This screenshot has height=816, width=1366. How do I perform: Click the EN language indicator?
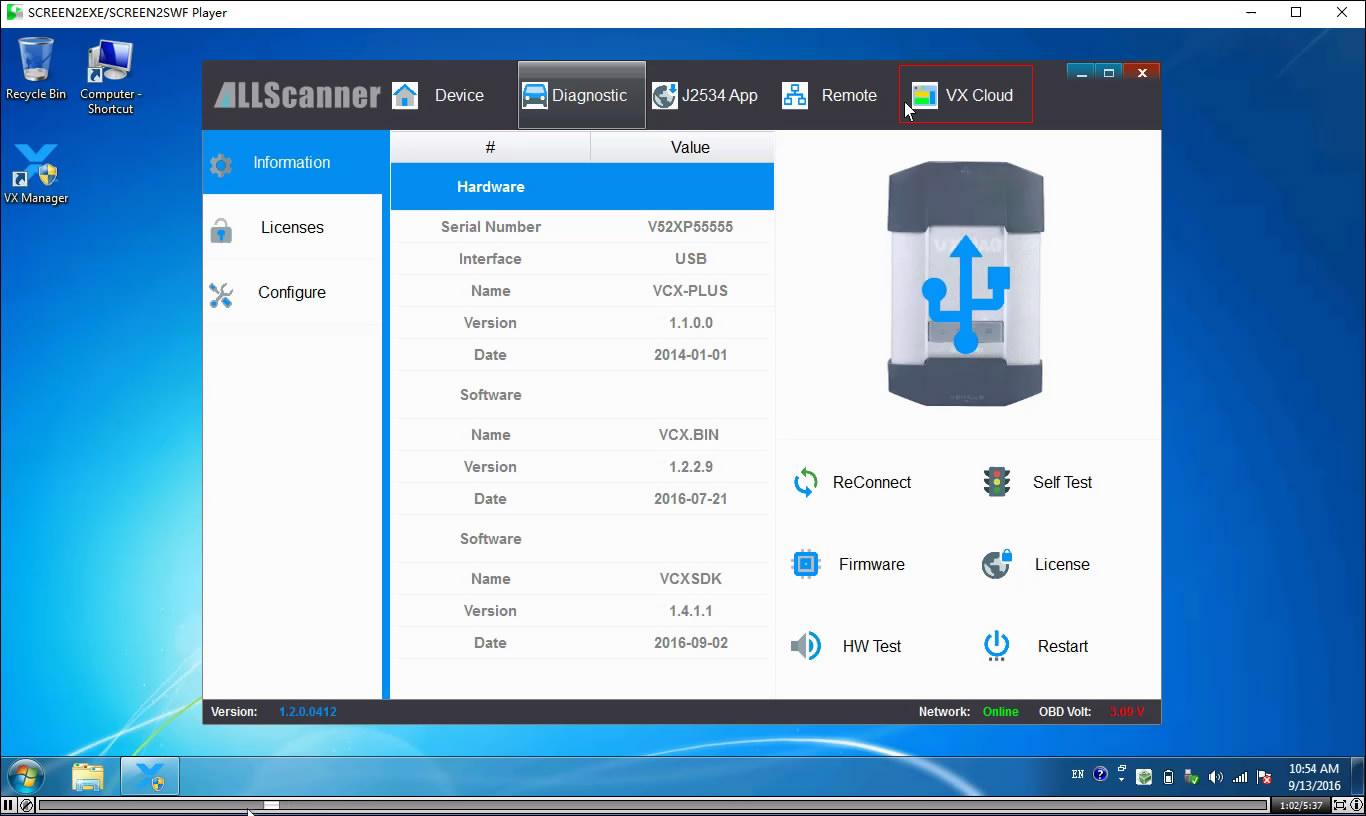1078,774
